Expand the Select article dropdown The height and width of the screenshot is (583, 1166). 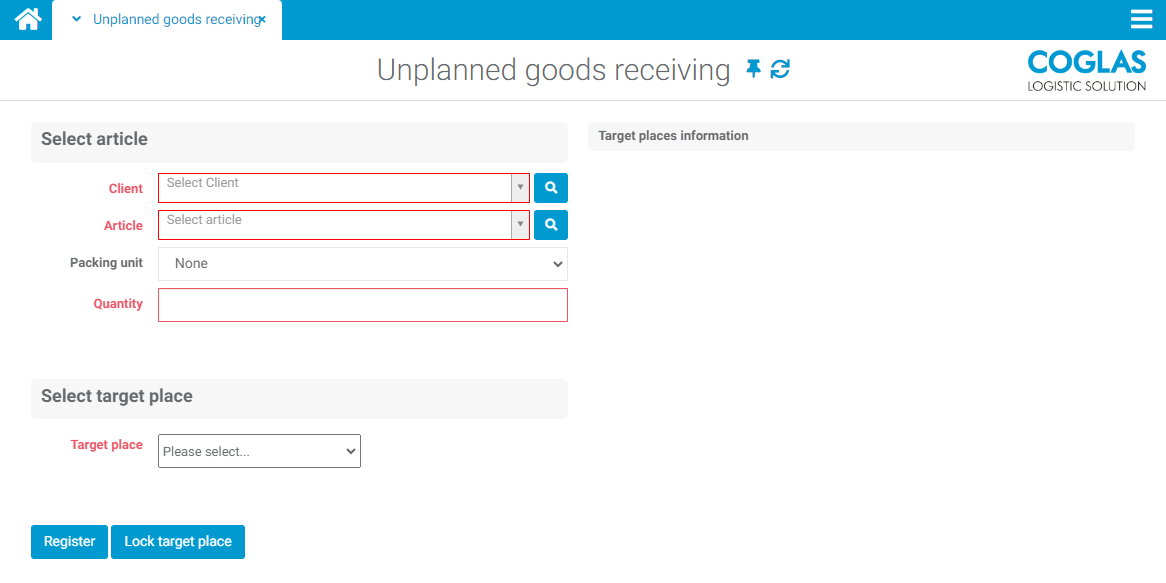[x=520, y=224]
